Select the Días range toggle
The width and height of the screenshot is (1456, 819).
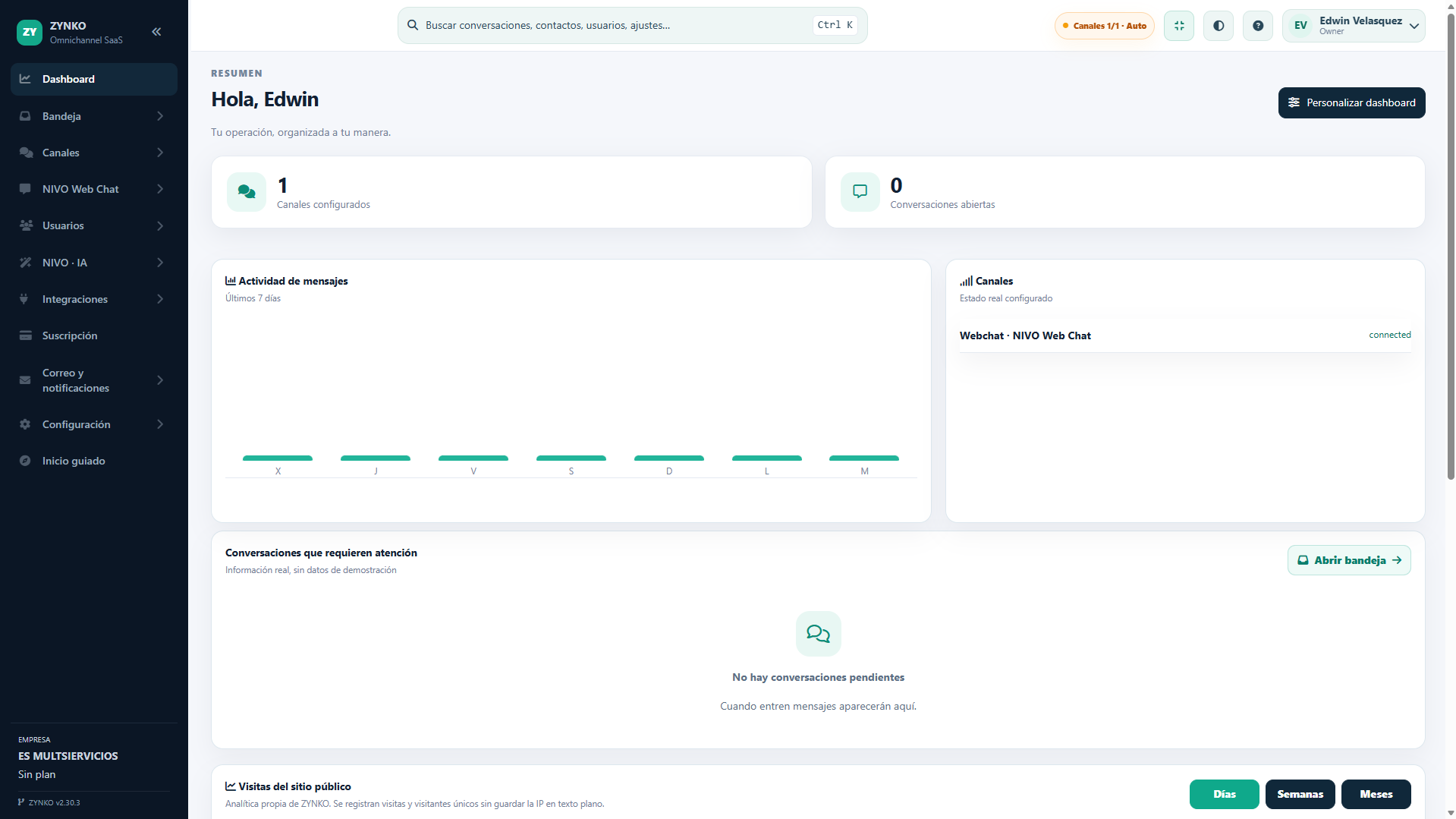pyautogui.click(x=1224, y=794)
